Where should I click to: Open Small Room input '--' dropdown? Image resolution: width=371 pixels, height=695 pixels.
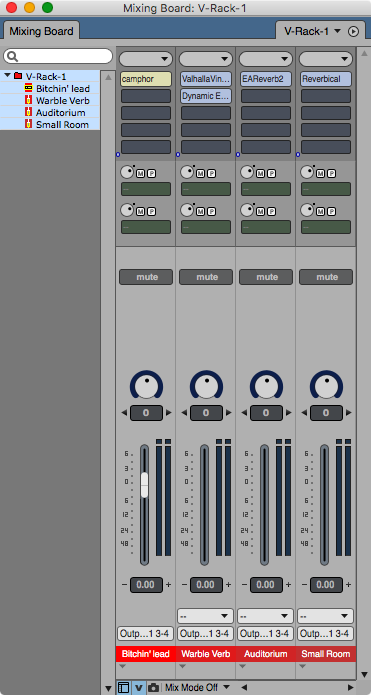tap(326, 616)
